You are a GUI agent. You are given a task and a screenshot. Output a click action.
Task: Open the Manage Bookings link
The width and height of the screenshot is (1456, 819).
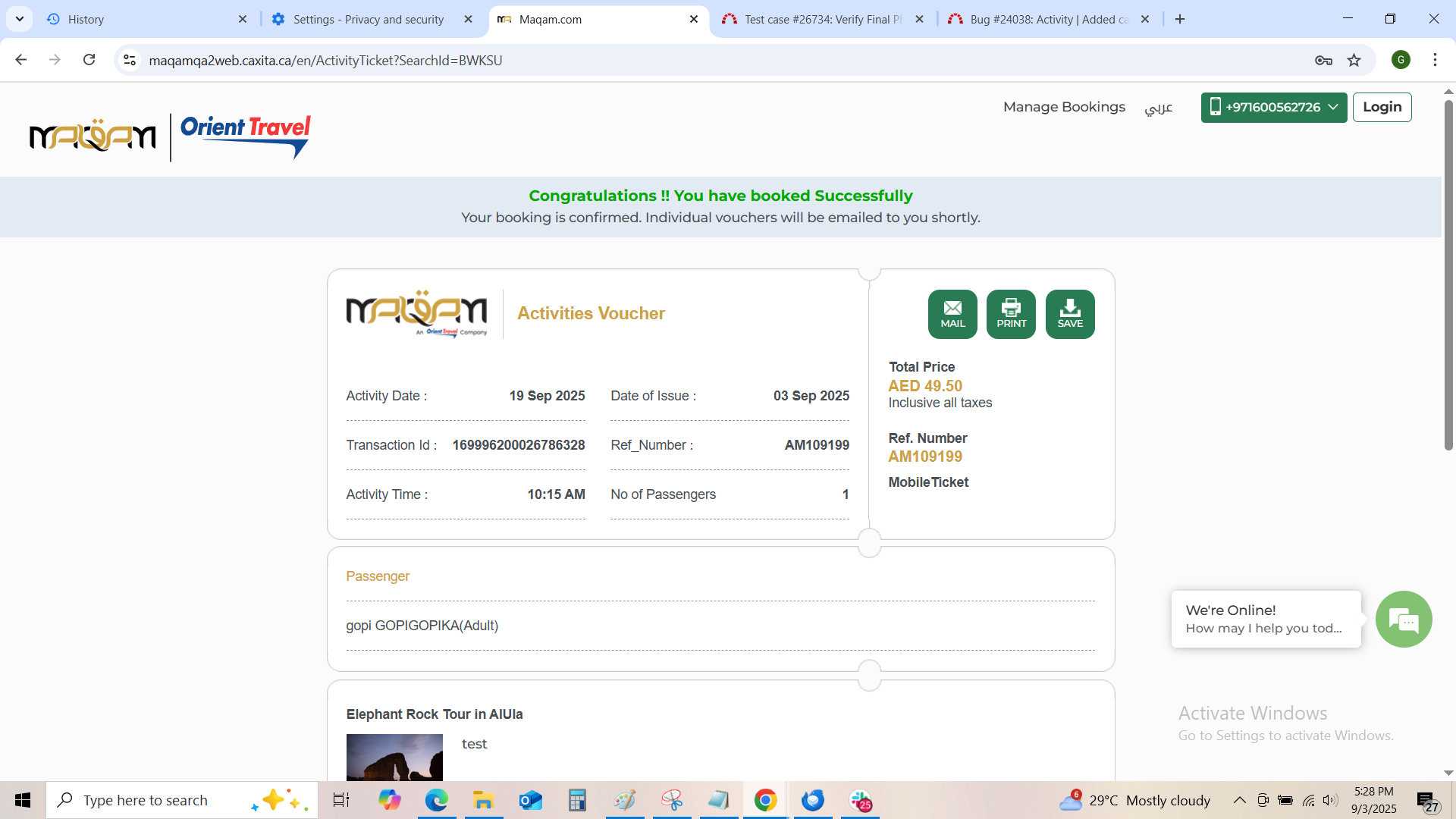point(1064,107)
